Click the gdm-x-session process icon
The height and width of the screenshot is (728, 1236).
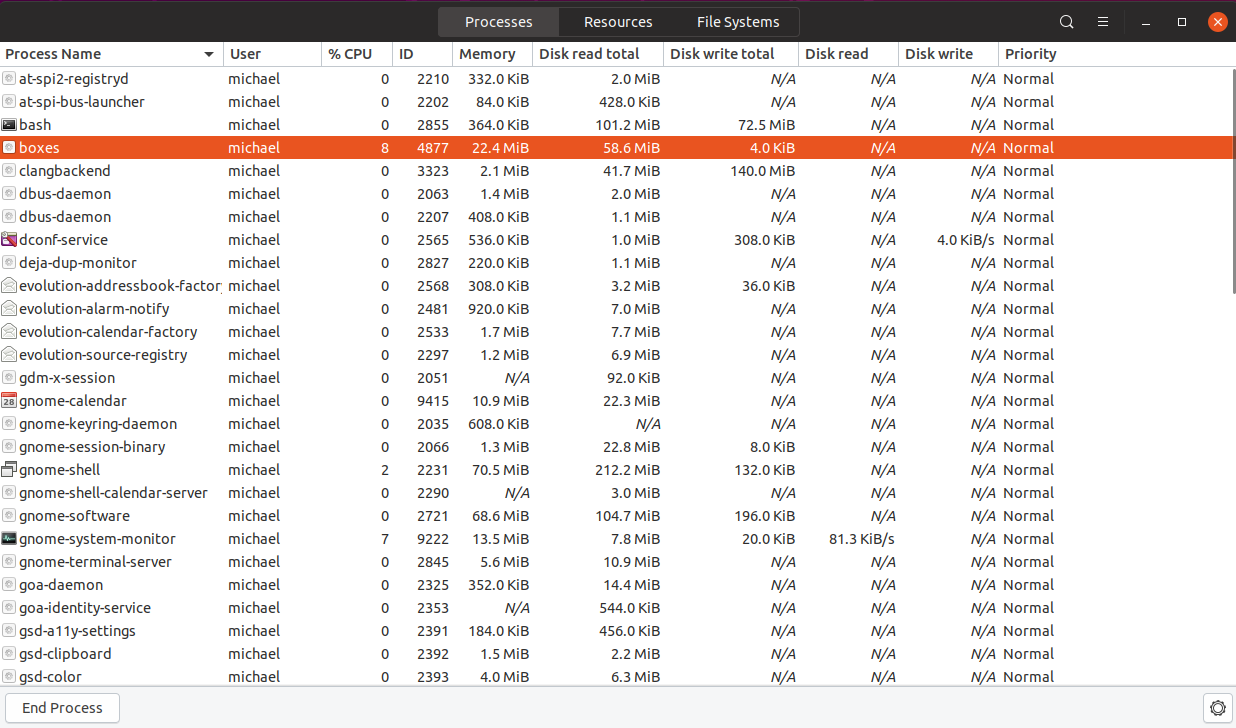tap(9, 378)
